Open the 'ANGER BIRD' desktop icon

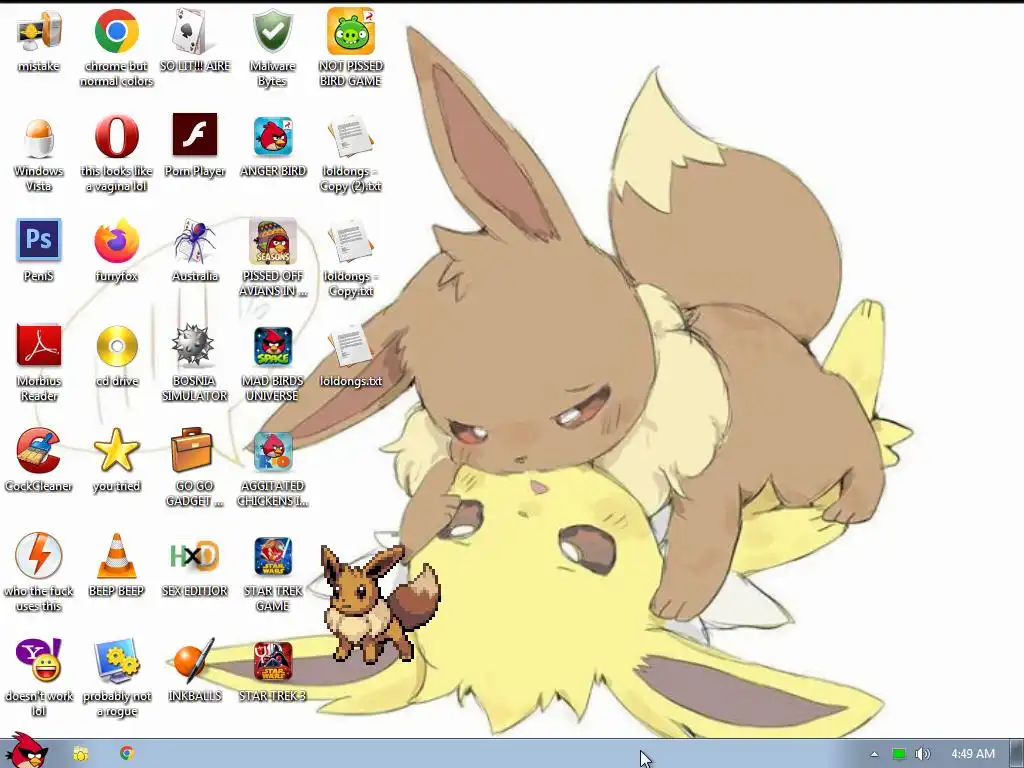click(x=273, y=136)
